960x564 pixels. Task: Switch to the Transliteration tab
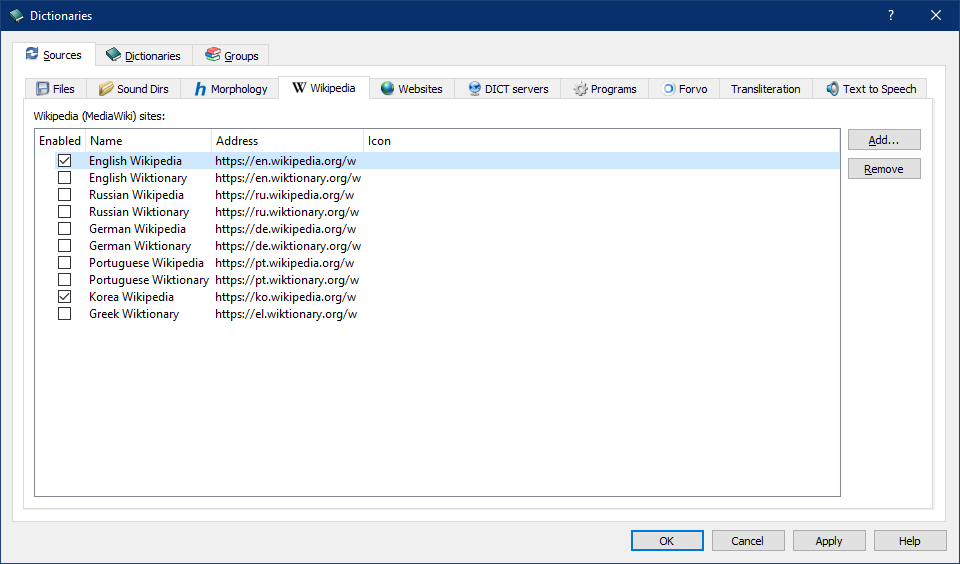[x=765, y=89]
